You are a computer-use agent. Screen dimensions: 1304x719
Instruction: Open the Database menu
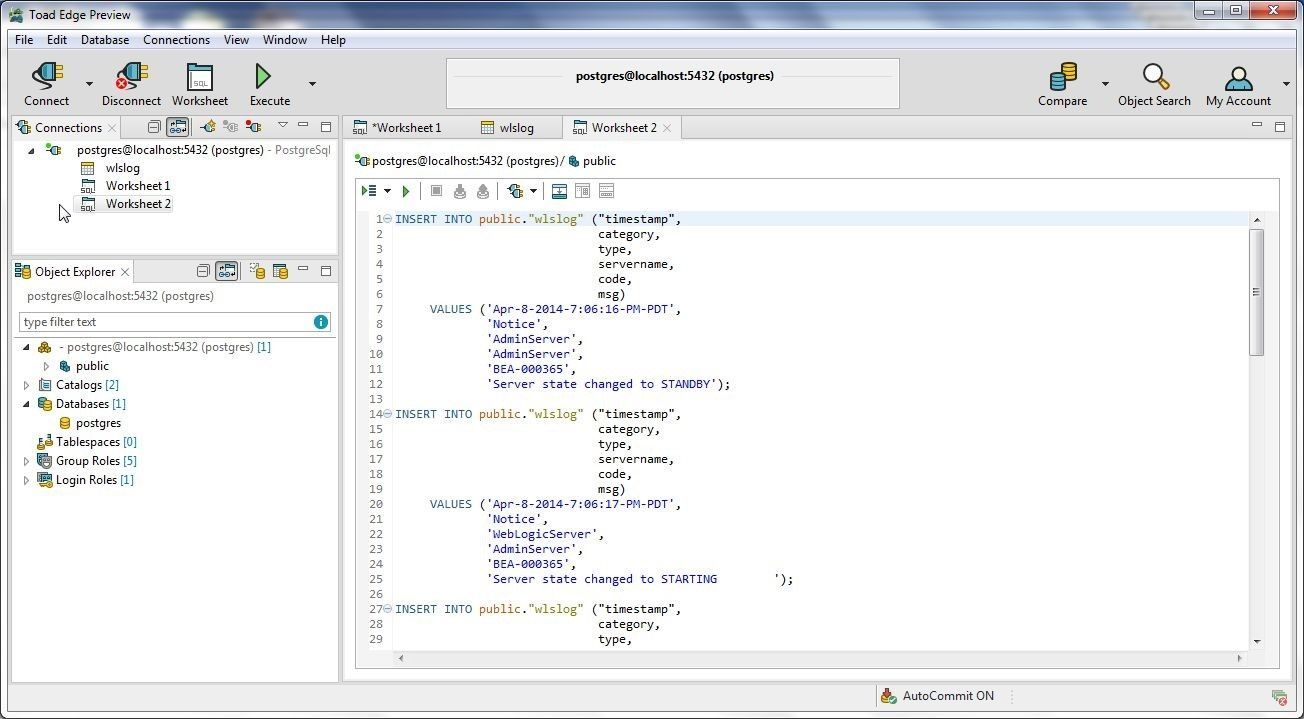click(105, 40)
